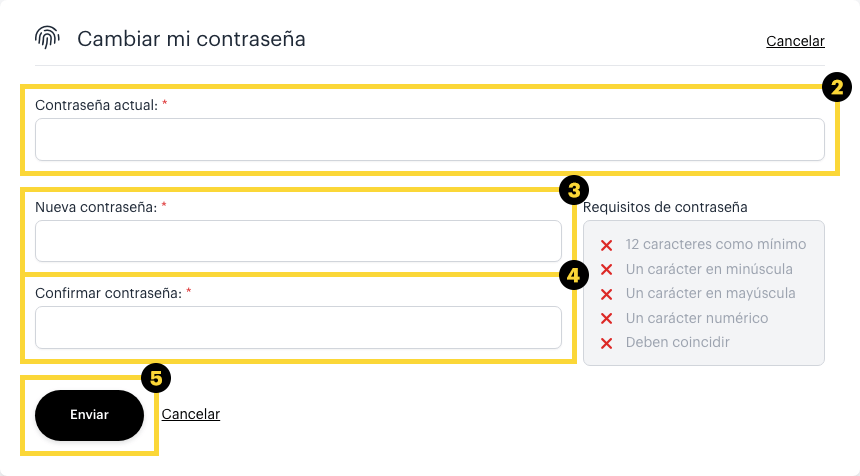The width and height of the screenshot is (860, 476).
Task: Focus the "Nueva contraseña" text field
Action: pyautogui.click(x=298, y=241)
